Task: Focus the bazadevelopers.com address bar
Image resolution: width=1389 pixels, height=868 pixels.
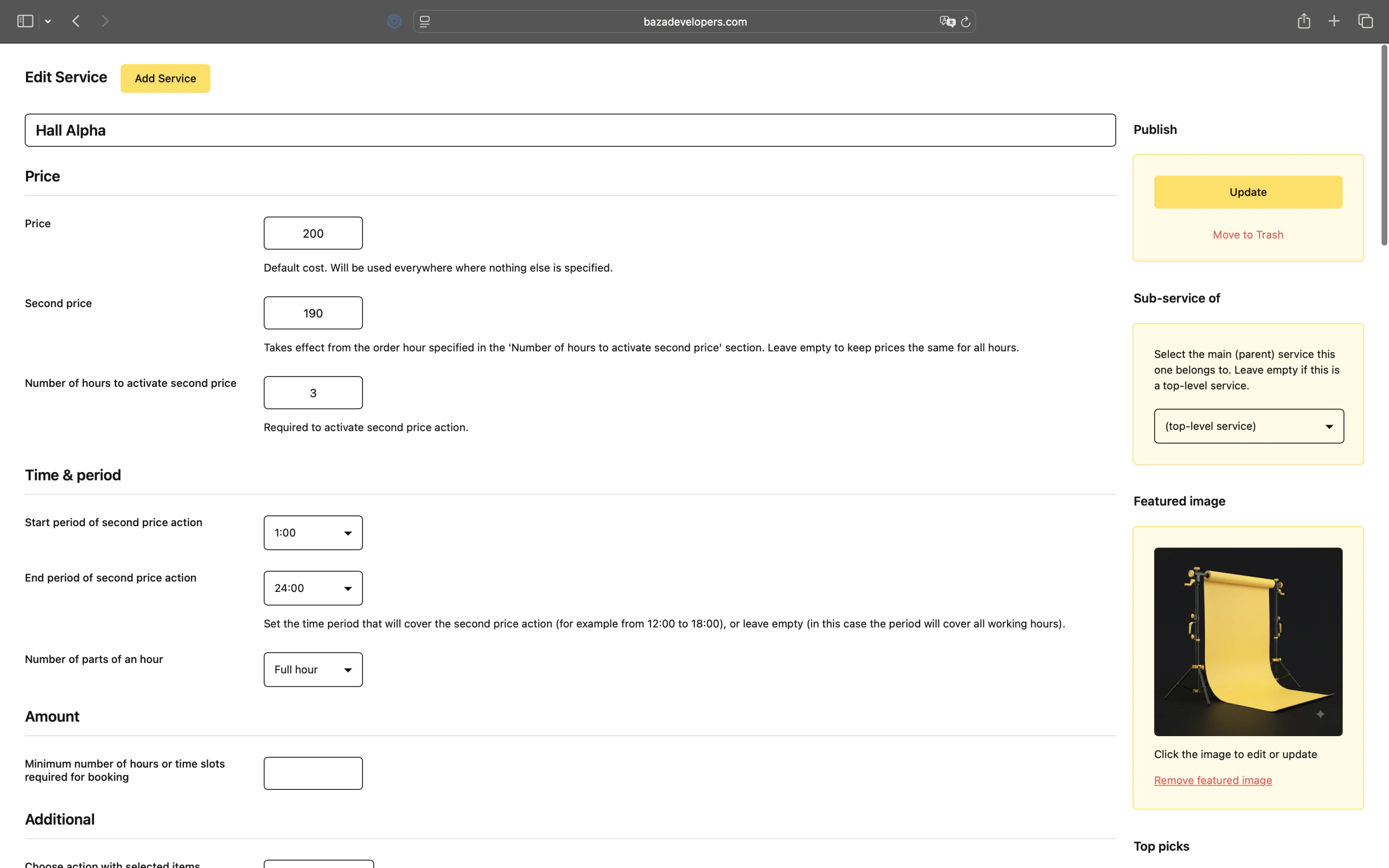Action: [694, 21]
